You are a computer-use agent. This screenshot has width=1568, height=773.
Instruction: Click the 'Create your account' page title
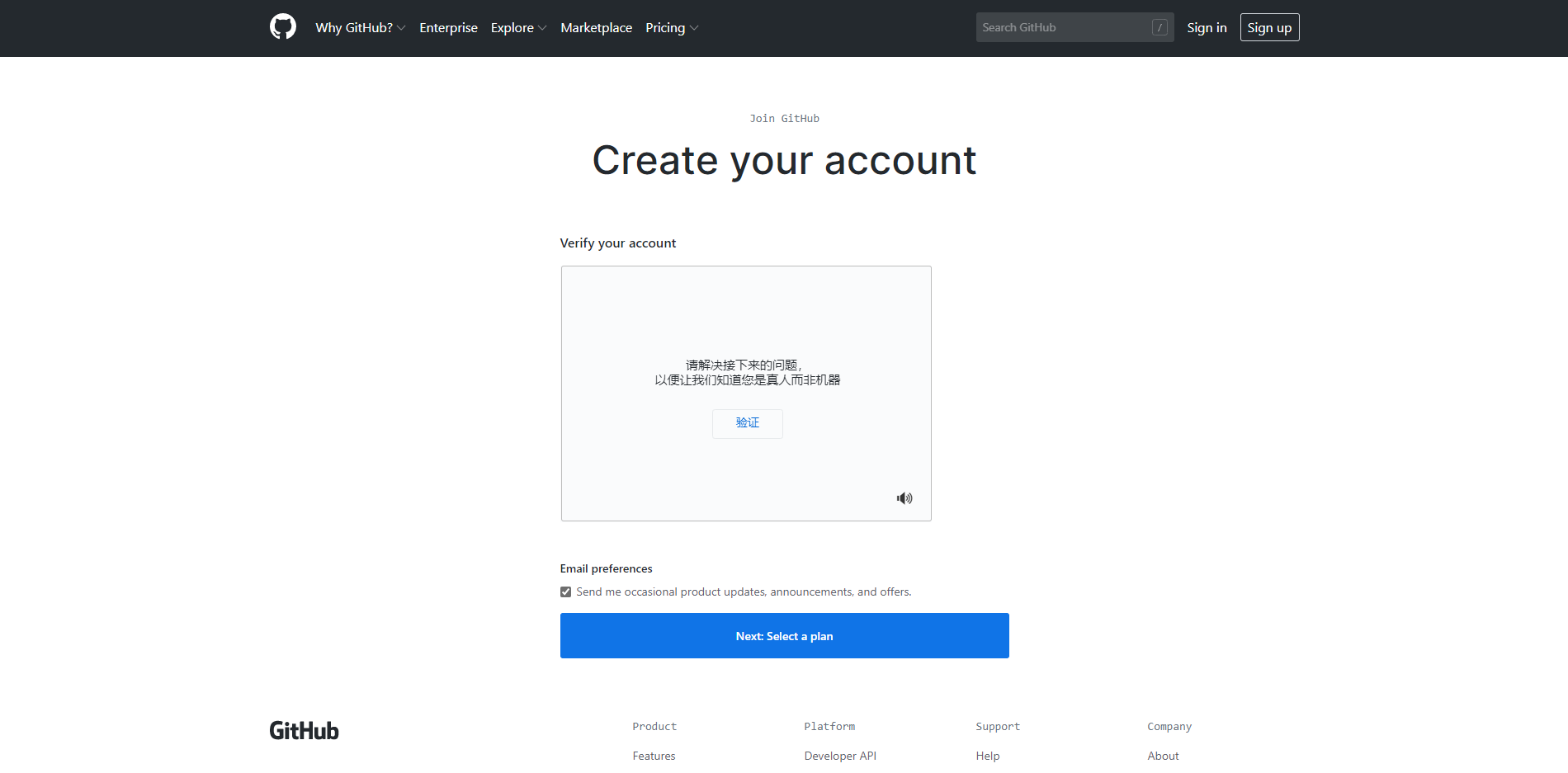pyautogui.click(x=785, y=160)
